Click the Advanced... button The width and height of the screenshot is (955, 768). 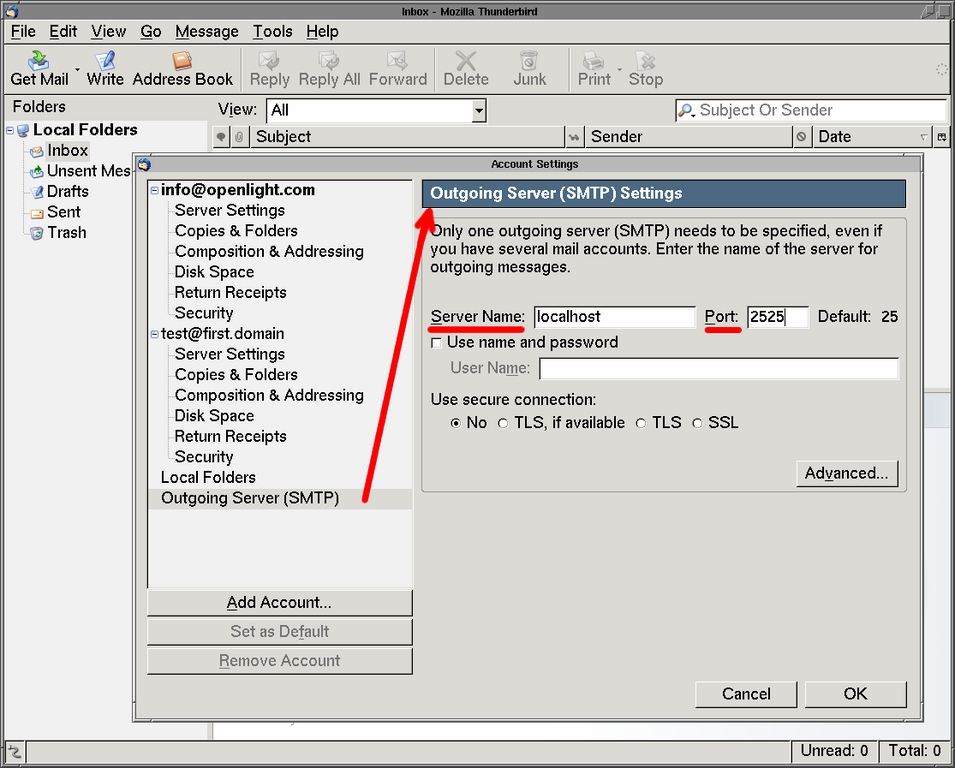pyautogui.click(x=846, y=473)
